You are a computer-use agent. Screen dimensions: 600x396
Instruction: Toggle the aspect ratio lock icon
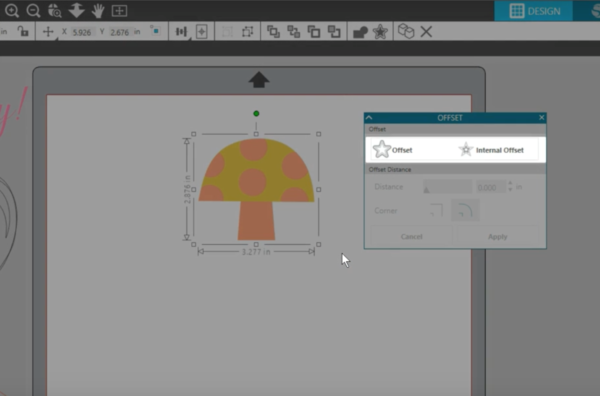(x=23, y=31)
